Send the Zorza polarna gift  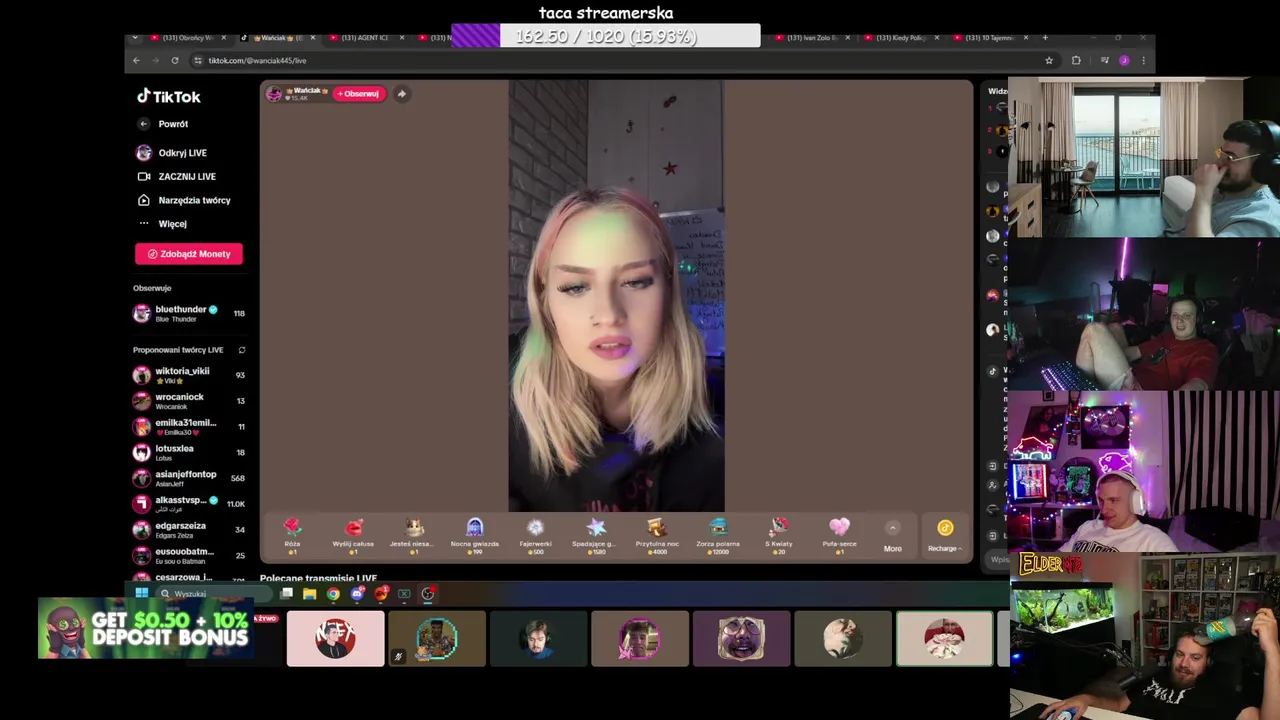pos(718,535)
